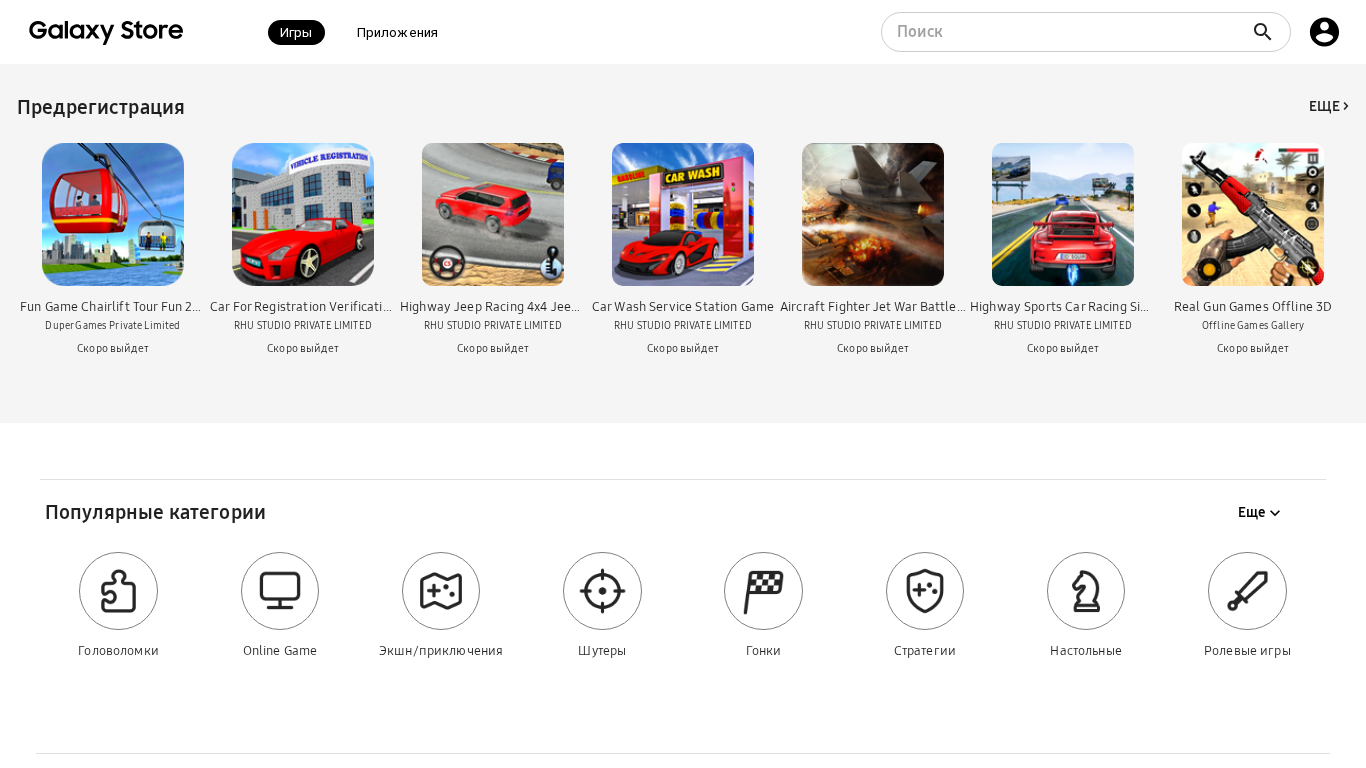Click the Aircraft Fighter Jet War Battle title
1366x768 pixels.
tap(873, 307)
